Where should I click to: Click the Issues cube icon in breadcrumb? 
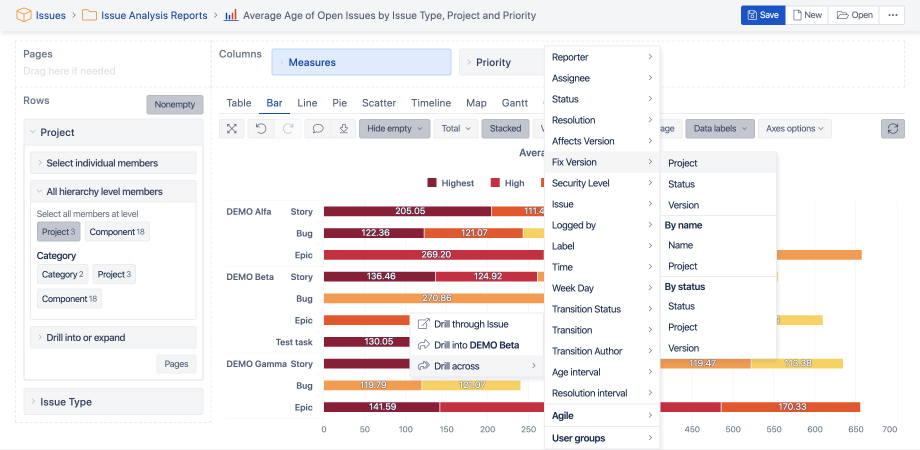[x=23, y=15]
